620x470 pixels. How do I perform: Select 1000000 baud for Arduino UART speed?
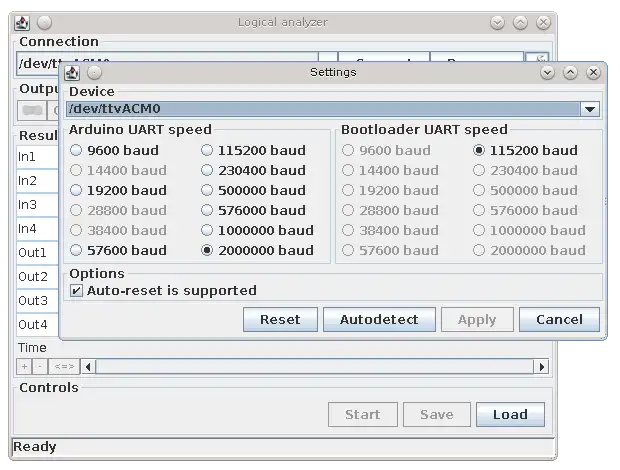(257, 230)
